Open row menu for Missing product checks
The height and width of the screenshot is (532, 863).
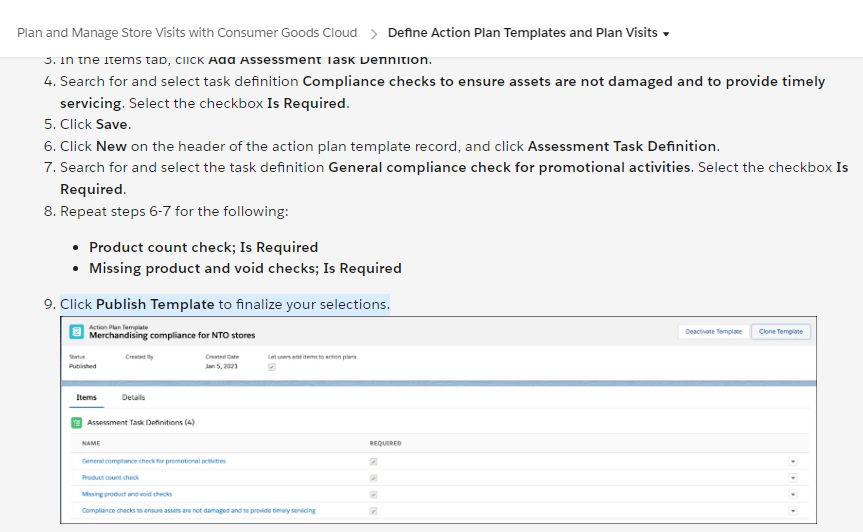pyautogui.click(x=793, y=495)
